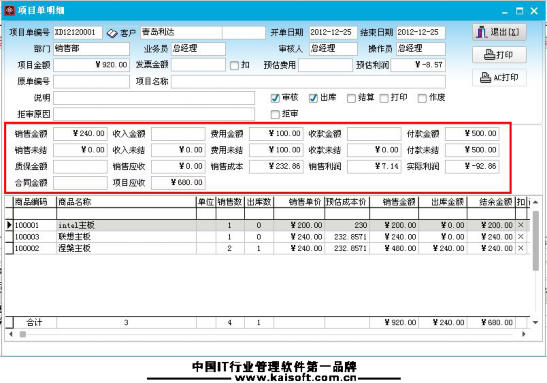The height and width of the screenshot is (383, 547).
Task: Click horizontal scrollbar right arrow
Action: pos(524,334)
